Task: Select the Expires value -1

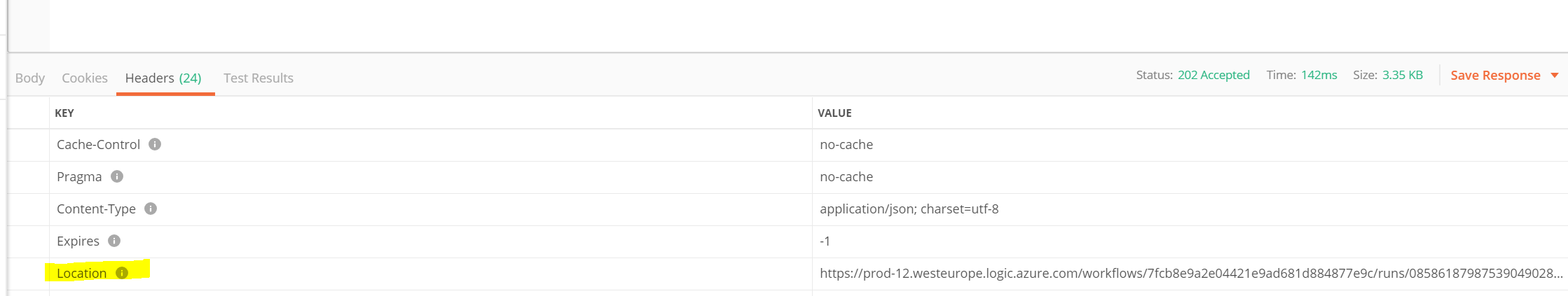Action: coord(825,241)
